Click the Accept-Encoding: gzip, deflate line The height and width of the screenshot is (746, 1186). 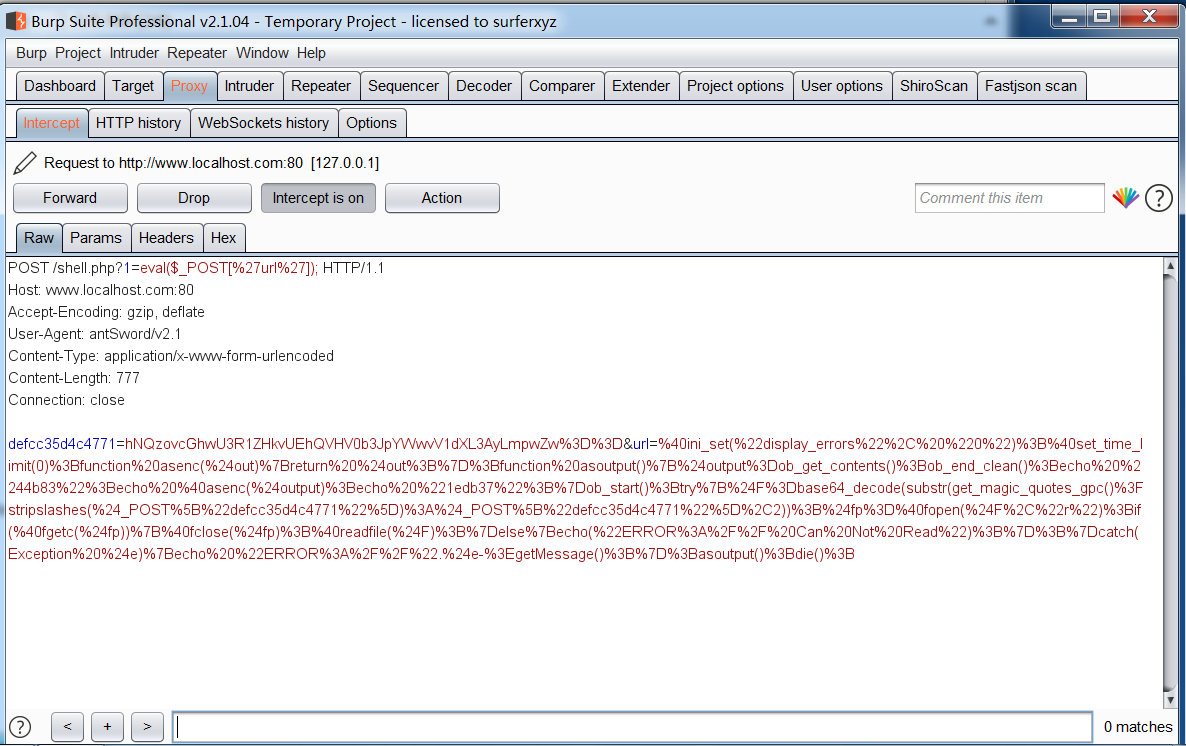106,312
